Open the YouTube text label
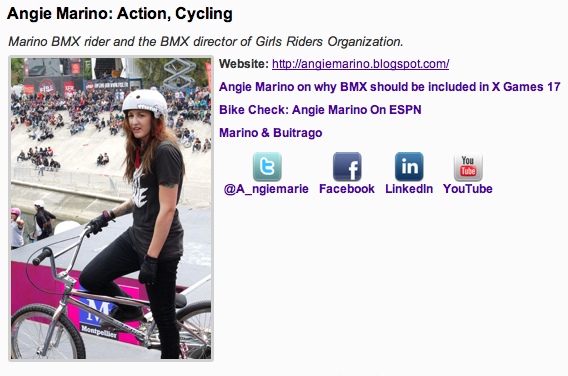568x376 pixels. pos(468,189)
